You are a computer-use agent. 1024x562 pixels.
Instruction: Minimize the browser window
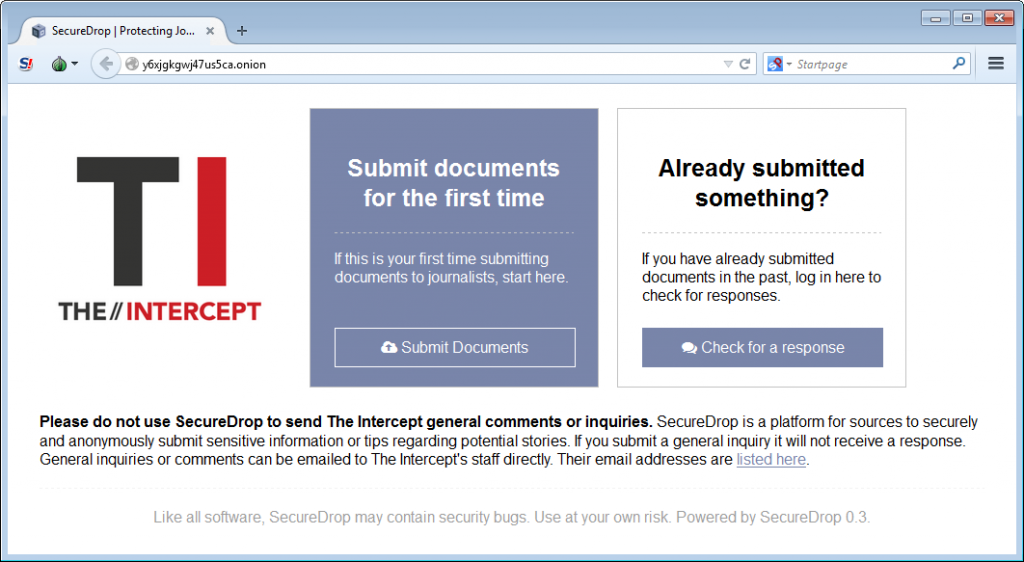click(935, 18)
